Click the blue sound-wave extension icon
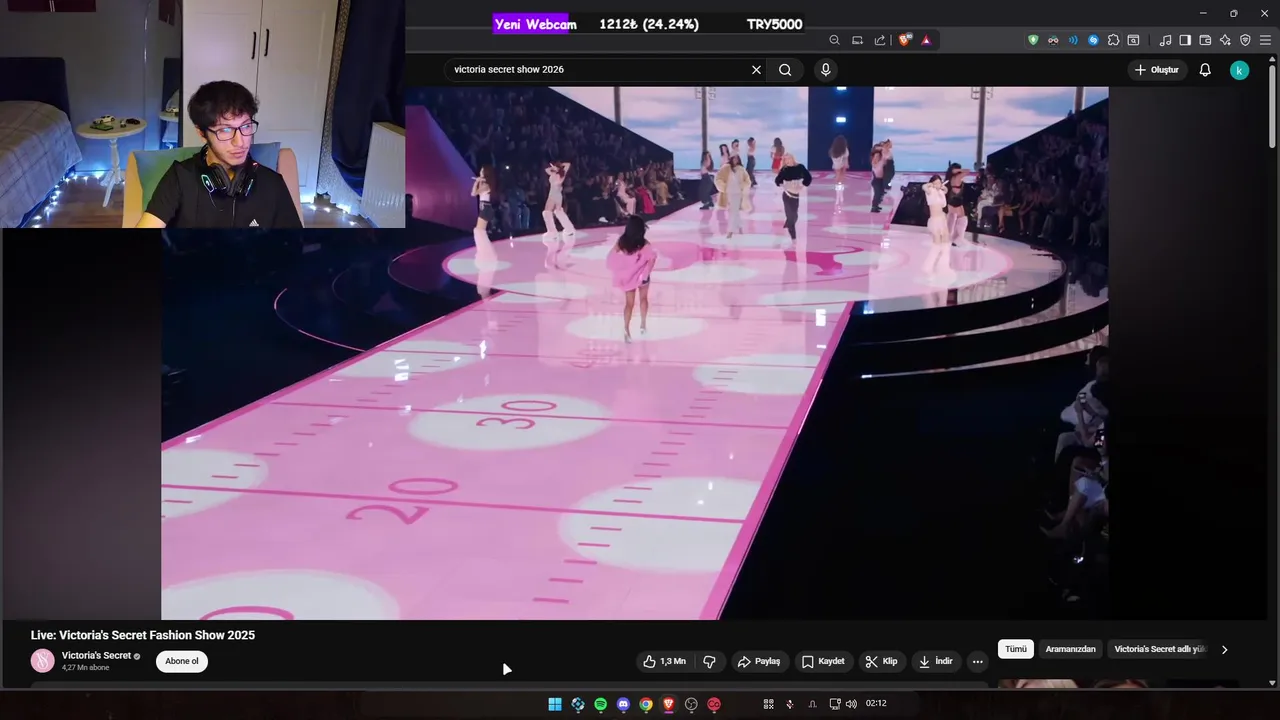The image size is (1280, 720). tap(1073, 40)
